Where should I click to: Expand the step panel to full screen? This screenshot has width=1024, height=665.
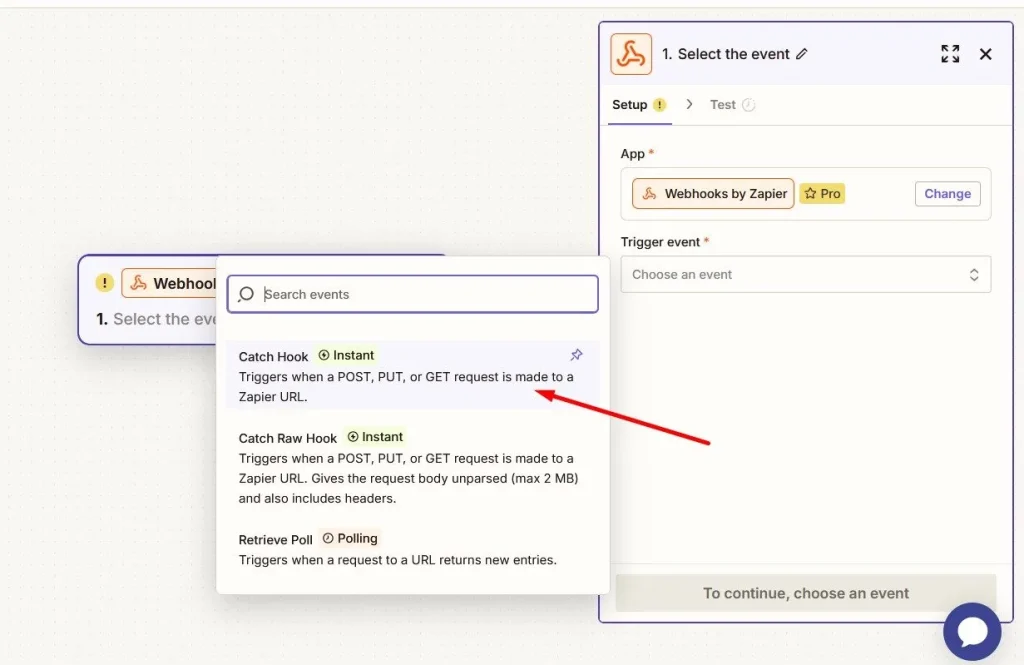coord(950,54)
